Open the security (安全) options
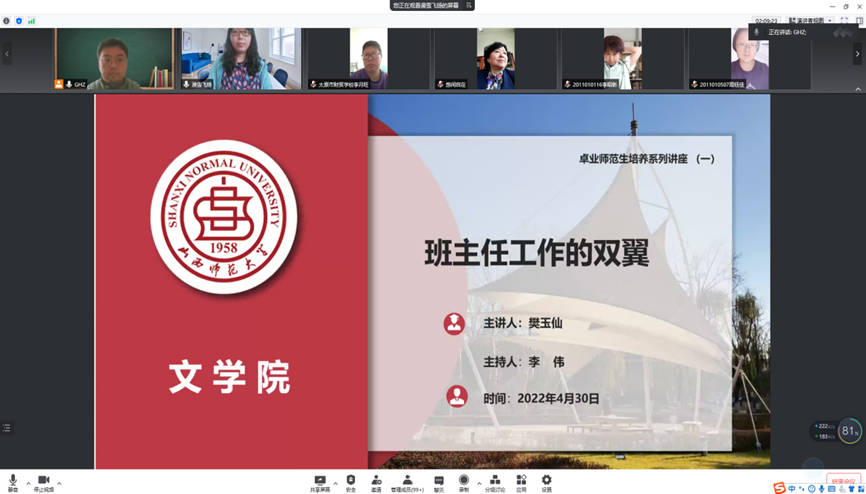This screenshot has height=494, width=866. click(351, 481)
